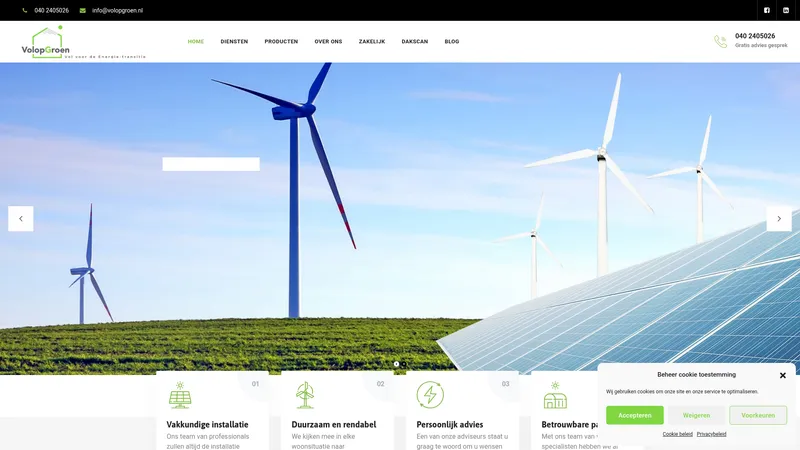
Task: Close the cookie consent dialog
Action: [x=783, y=375]
